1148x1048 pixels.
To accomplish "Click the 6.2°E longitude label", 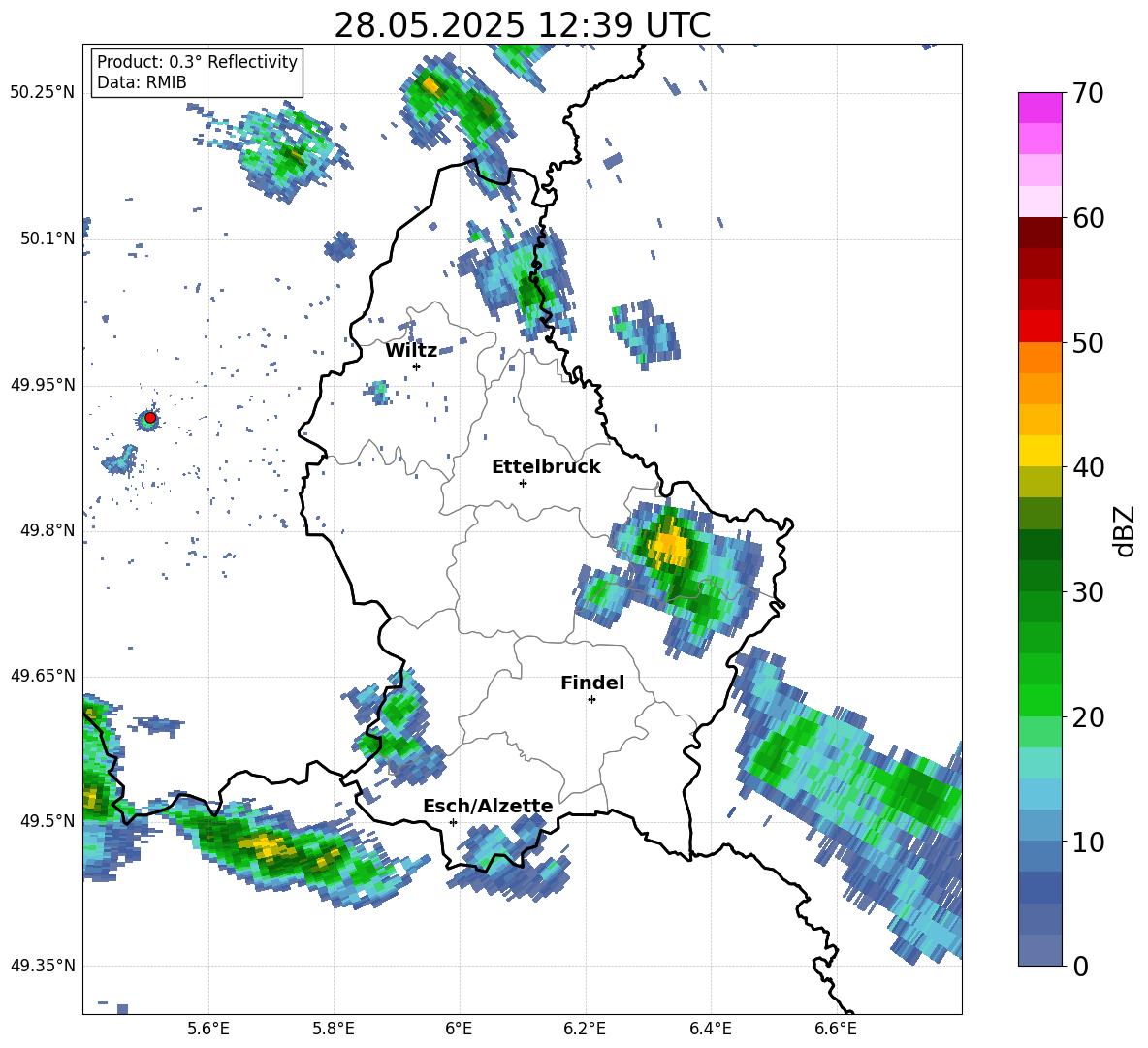I will coord(585,1029).
